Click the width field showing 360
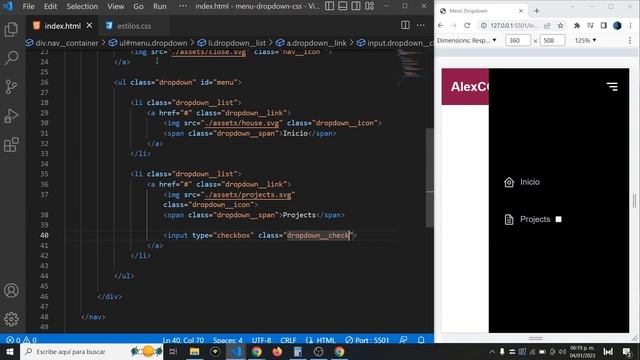This screenshot has width=640, height=360. pos(518,40)
